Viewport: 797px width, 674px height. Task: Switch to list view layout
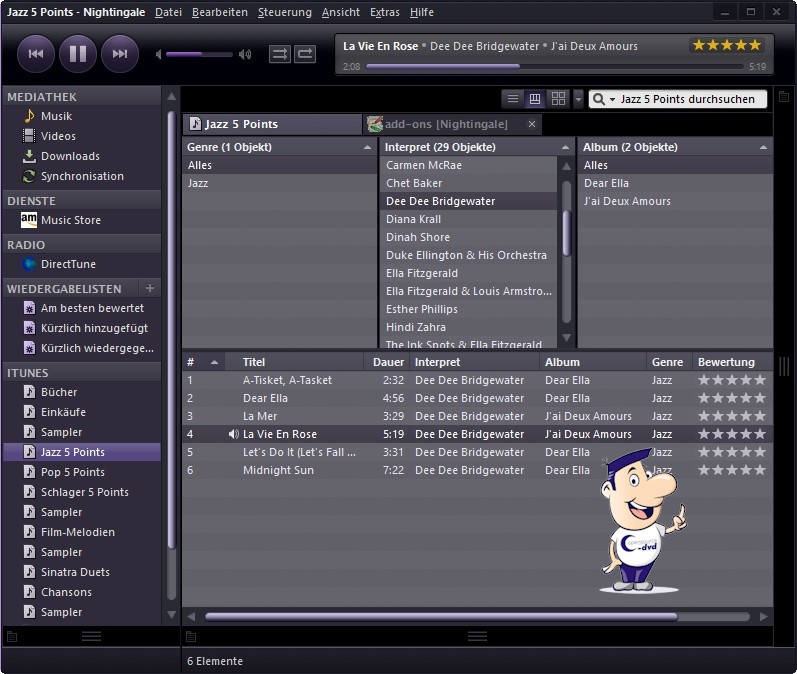pyautogui.click(x=512, y=99)
